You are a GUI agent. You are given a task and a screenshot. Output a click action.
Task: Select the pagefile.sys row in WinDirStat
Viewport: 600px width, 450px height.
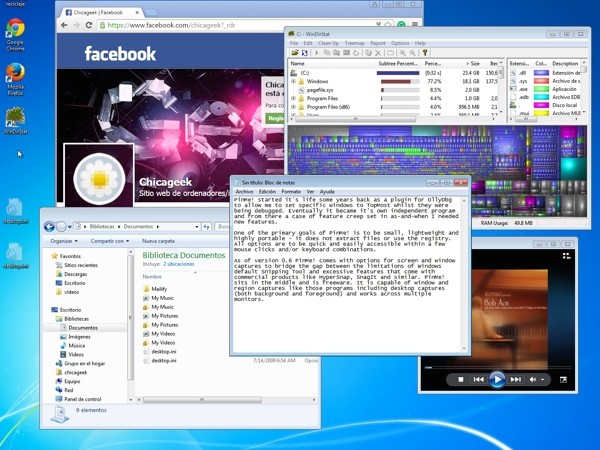[394, 90]
